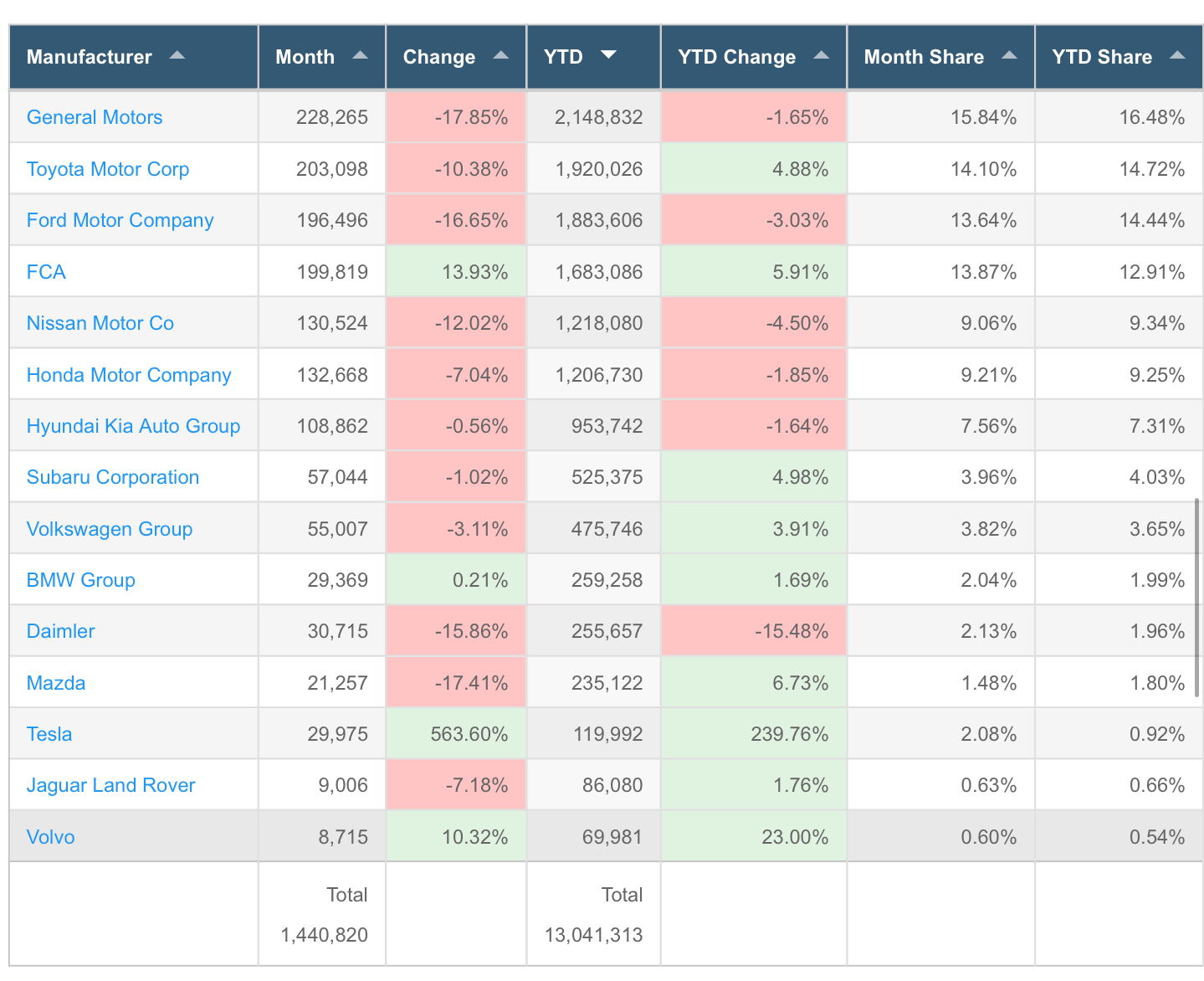The height and width of the screenshot is (981, 1204).
Task: Click the Manufacturer column sort arrow
Action: coord(177,55)
